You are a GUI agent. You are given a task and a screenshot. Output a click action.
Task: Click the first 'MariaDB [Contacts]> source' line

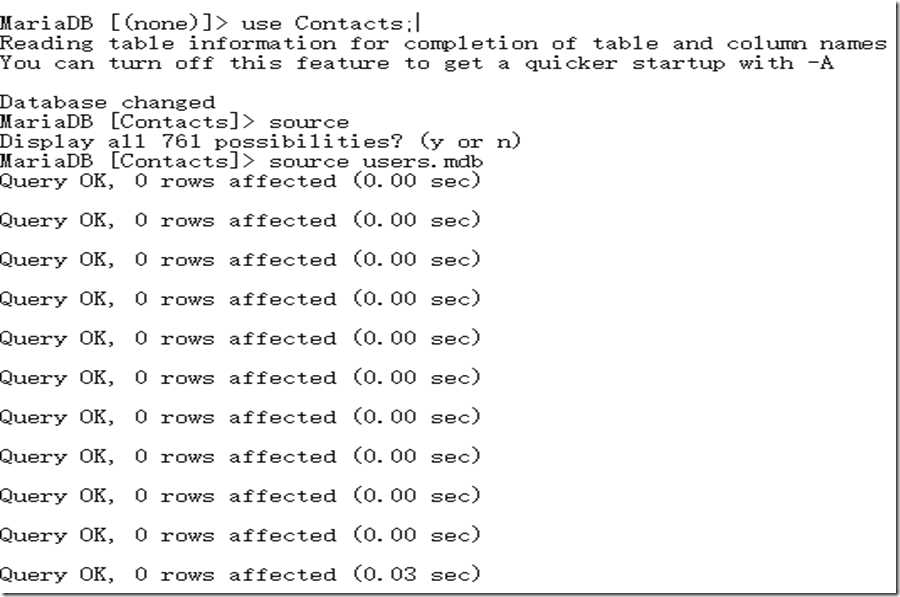click(174, 122)
